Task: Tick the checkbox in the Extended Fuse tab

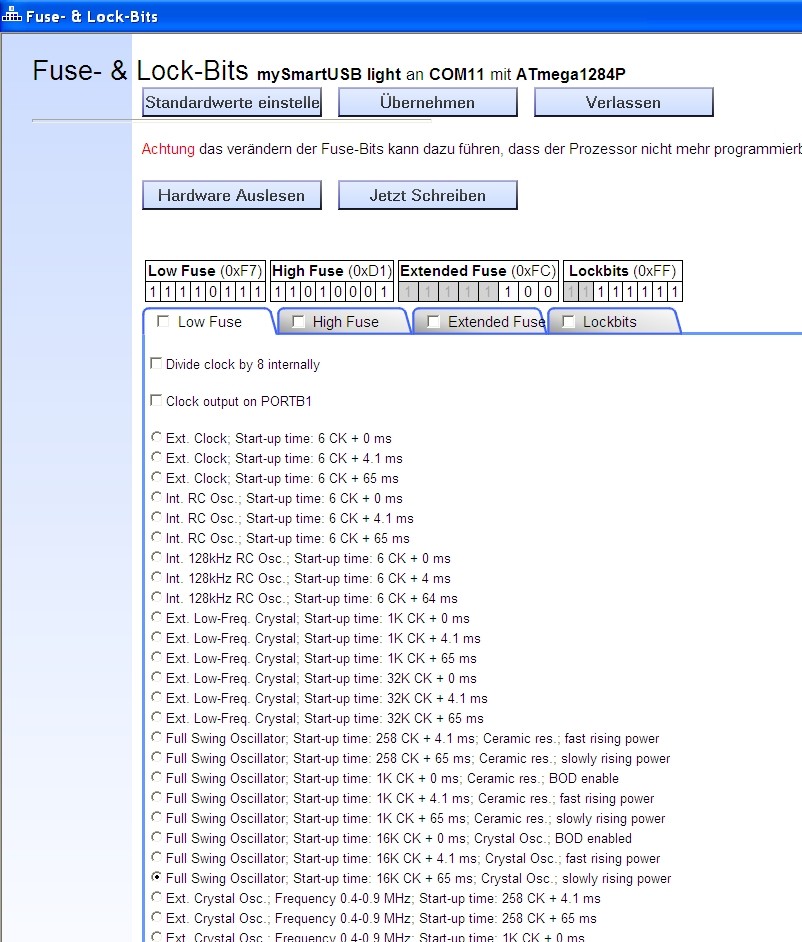Action: tap(433, 321)
